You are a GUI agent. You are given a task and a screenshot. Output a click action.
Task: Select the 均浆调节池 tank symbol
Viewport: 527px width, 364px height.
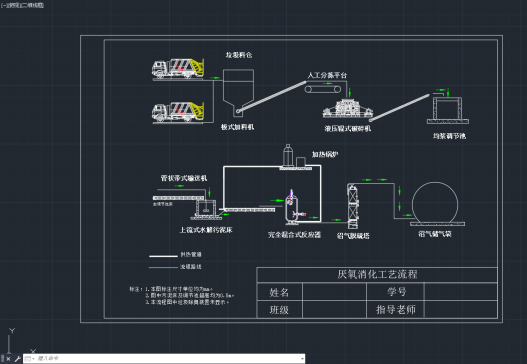coord(448,110)
